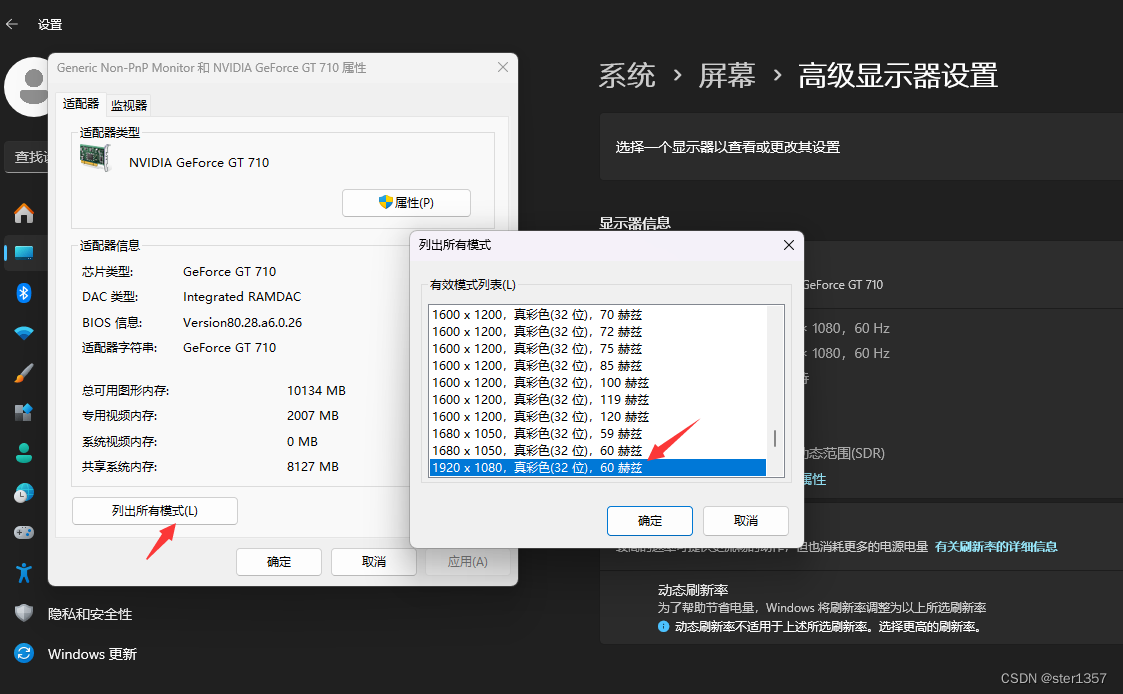Select 1680 x 1050 60 赫兹 mode
The image size is (1123, 694).
[597, 450]
